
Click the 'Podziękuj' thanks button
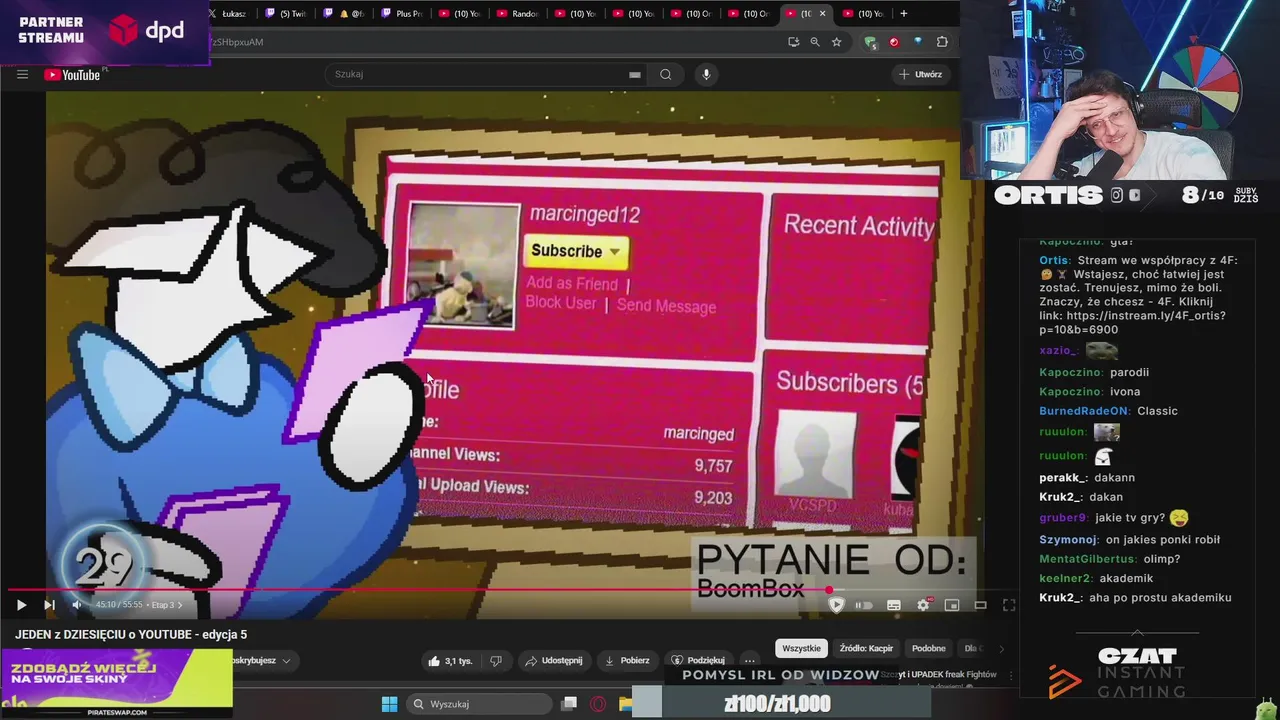pos(698,661)
